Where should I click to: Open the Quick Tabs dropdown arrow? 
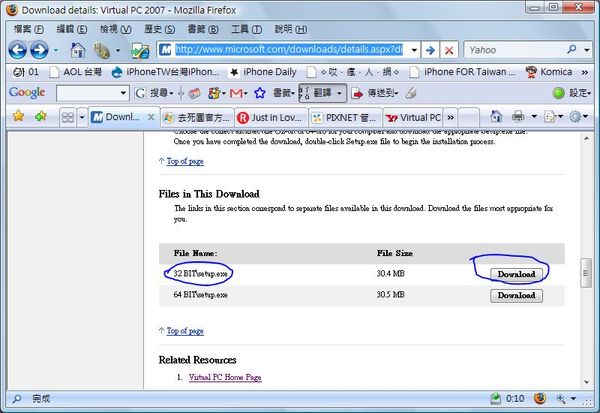coord(82,117)
